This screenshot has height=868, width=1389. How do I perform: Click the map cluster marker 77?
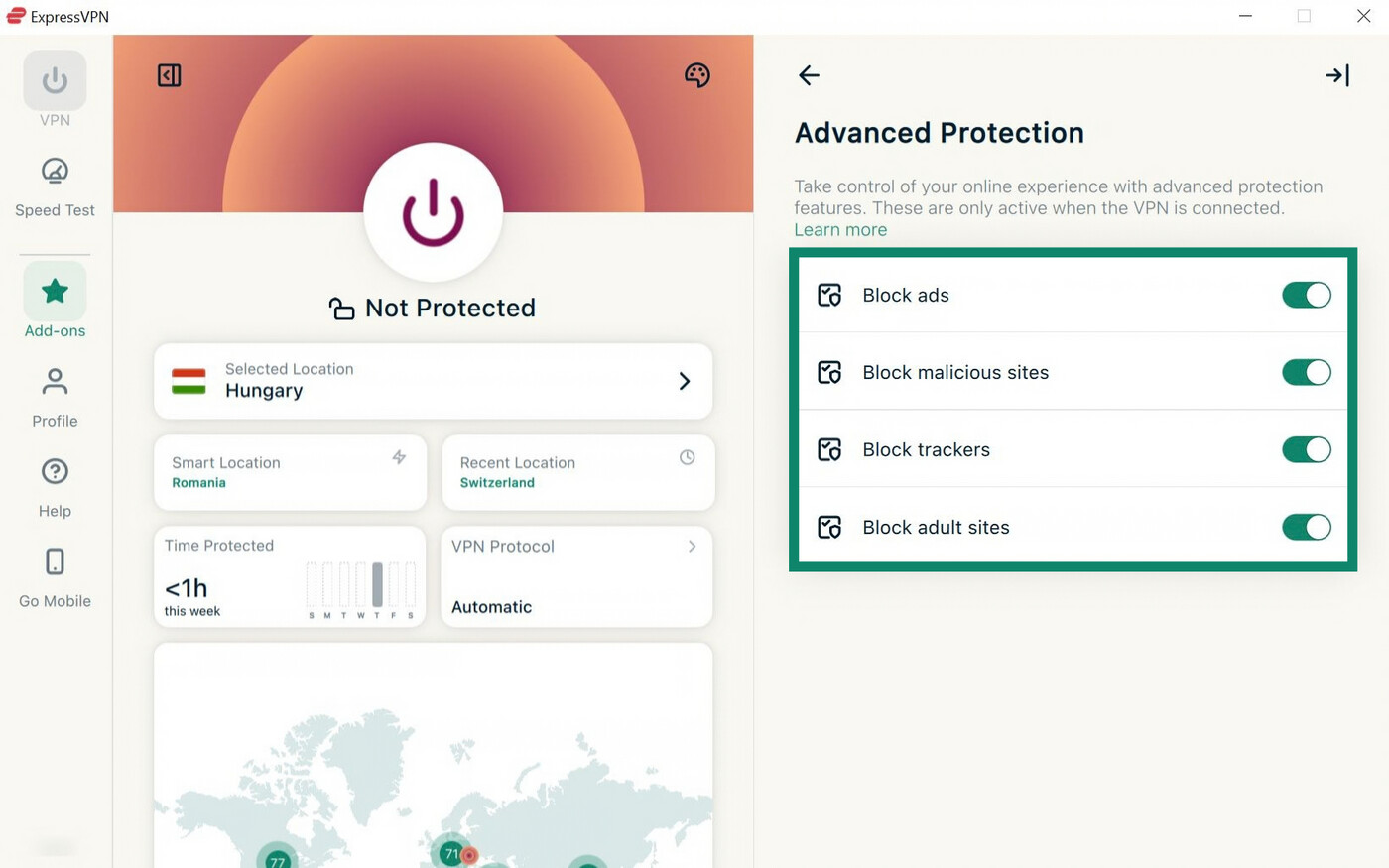click(277, 859)
